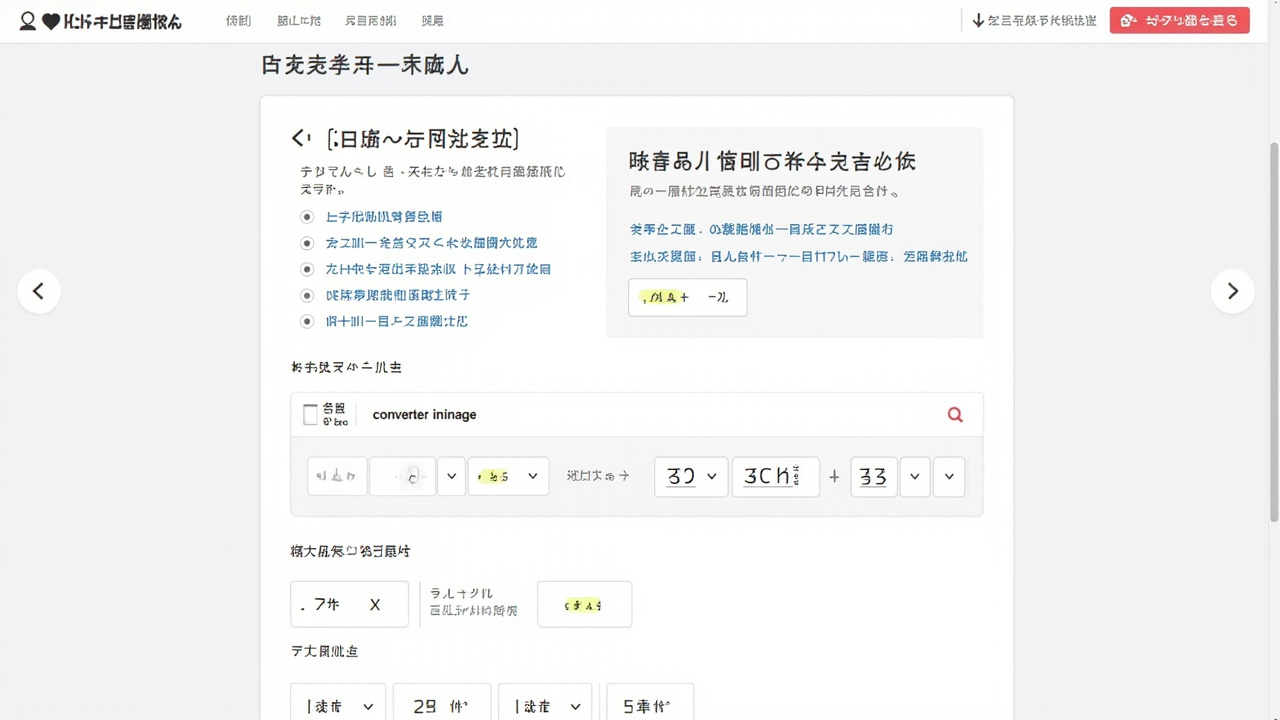
Task: Select the fifth radio option in the list
Action: pyautogui.click(x=307, y=321)
